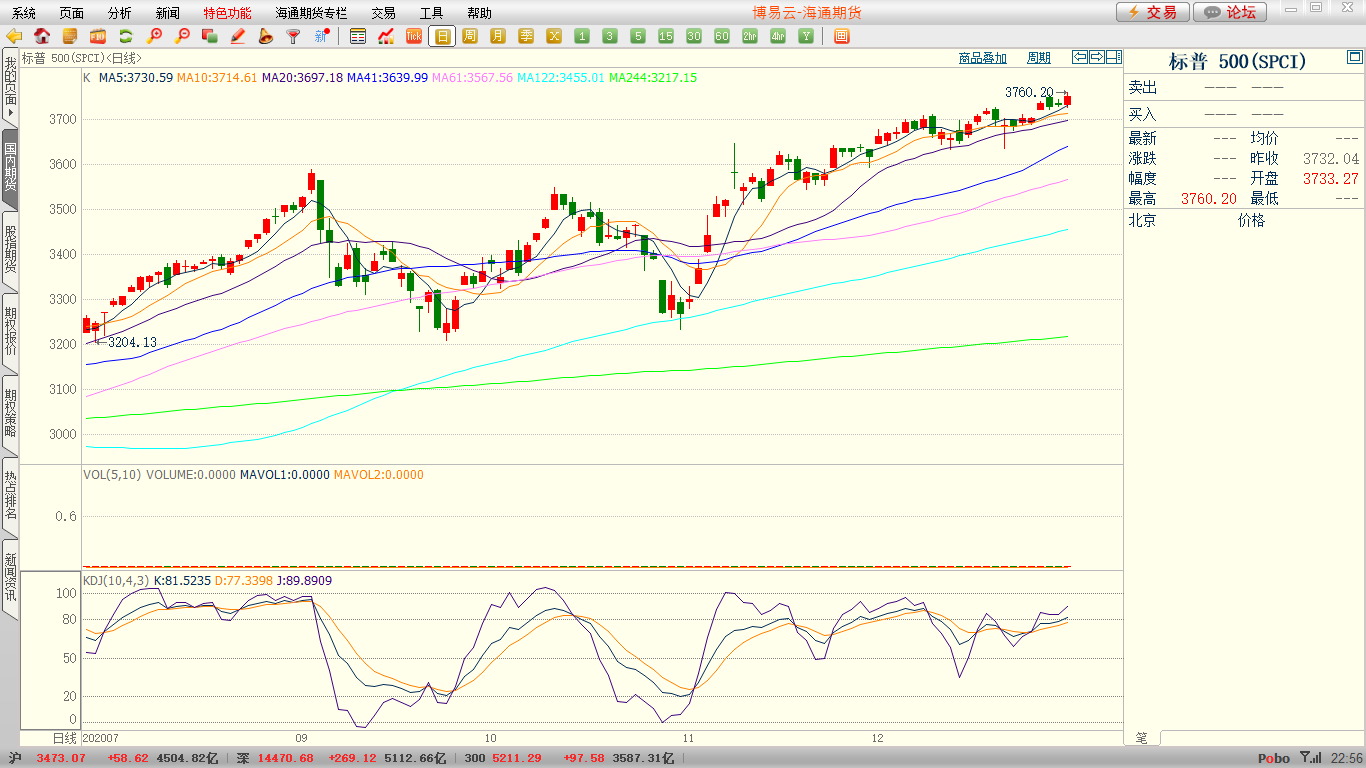Select 30-minute period button
This screenshot has width=1366, height=768.
point(694,36)
